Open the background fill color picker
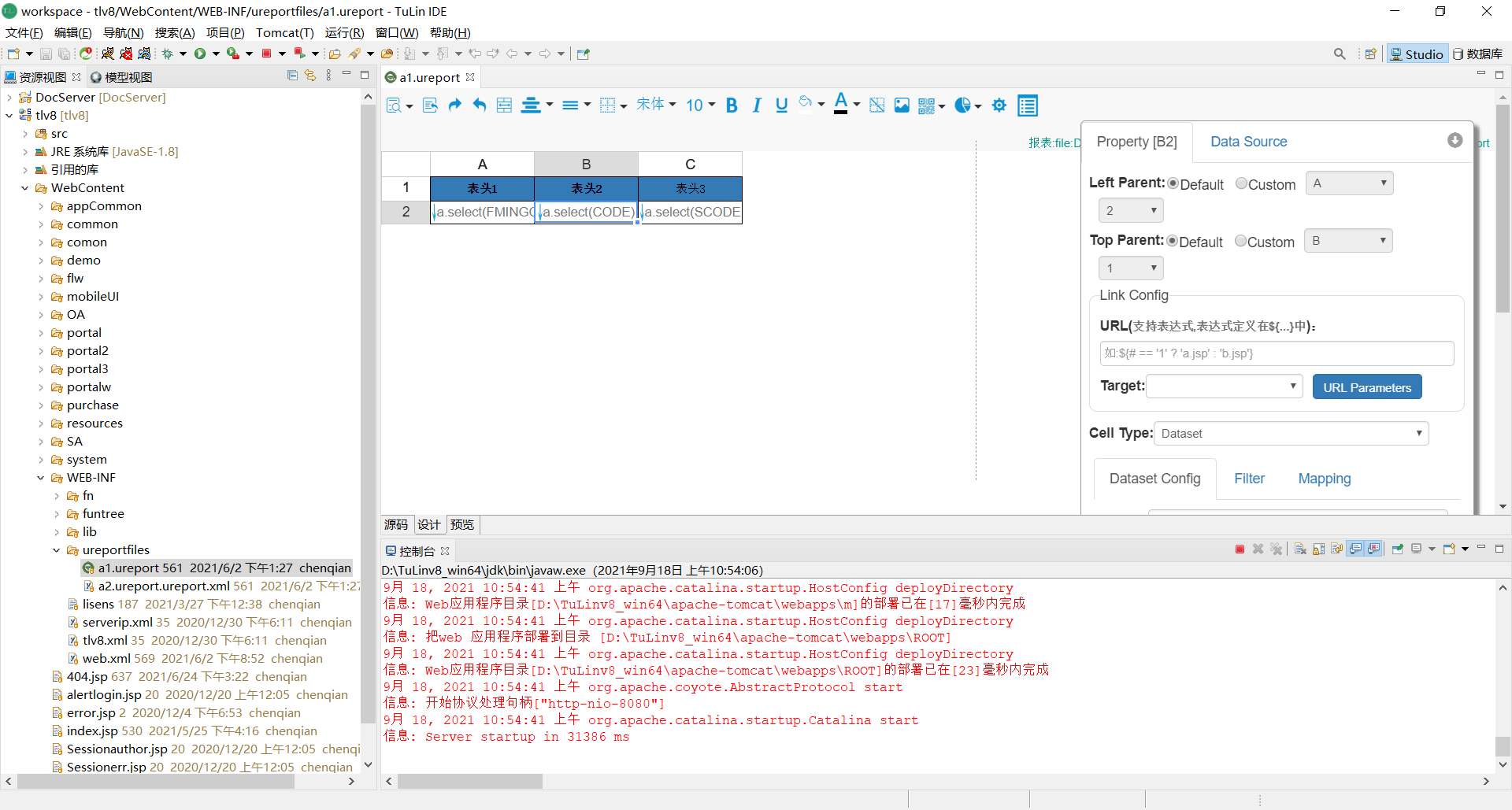The width and height of the screenshot is (1512, 810). point(811,105)
